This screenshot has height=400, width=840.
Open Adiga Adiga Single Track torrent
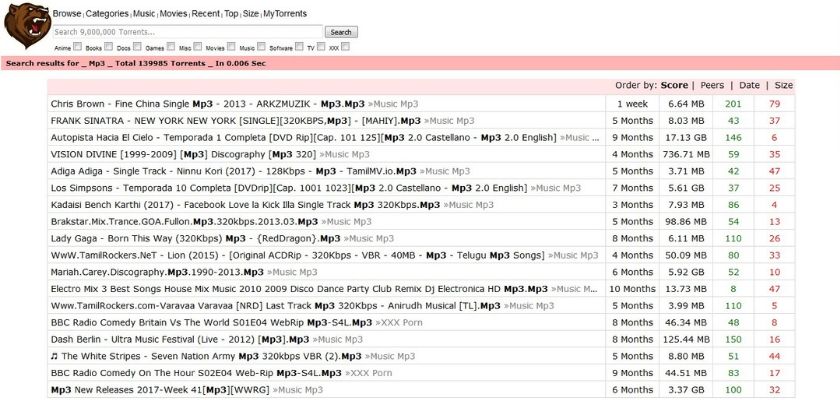tap(234, 171)
